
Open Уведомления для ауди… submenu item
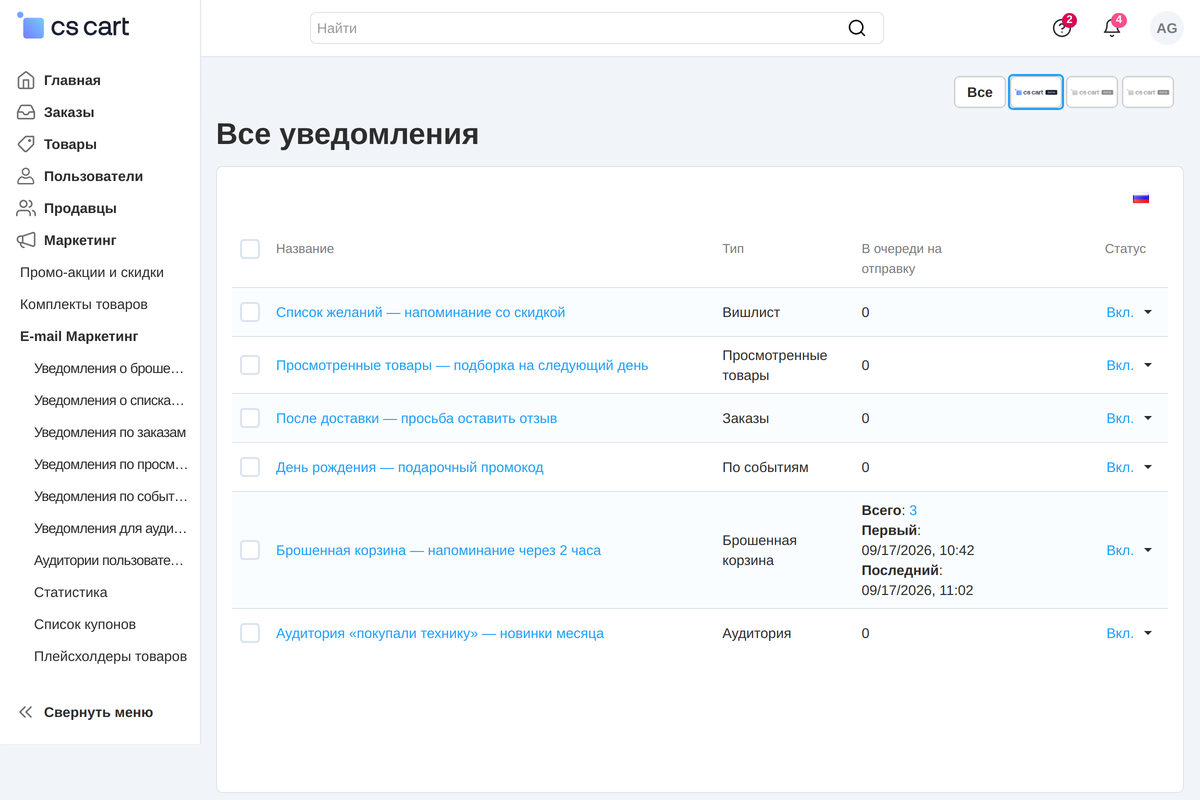(x=110, y=528)
